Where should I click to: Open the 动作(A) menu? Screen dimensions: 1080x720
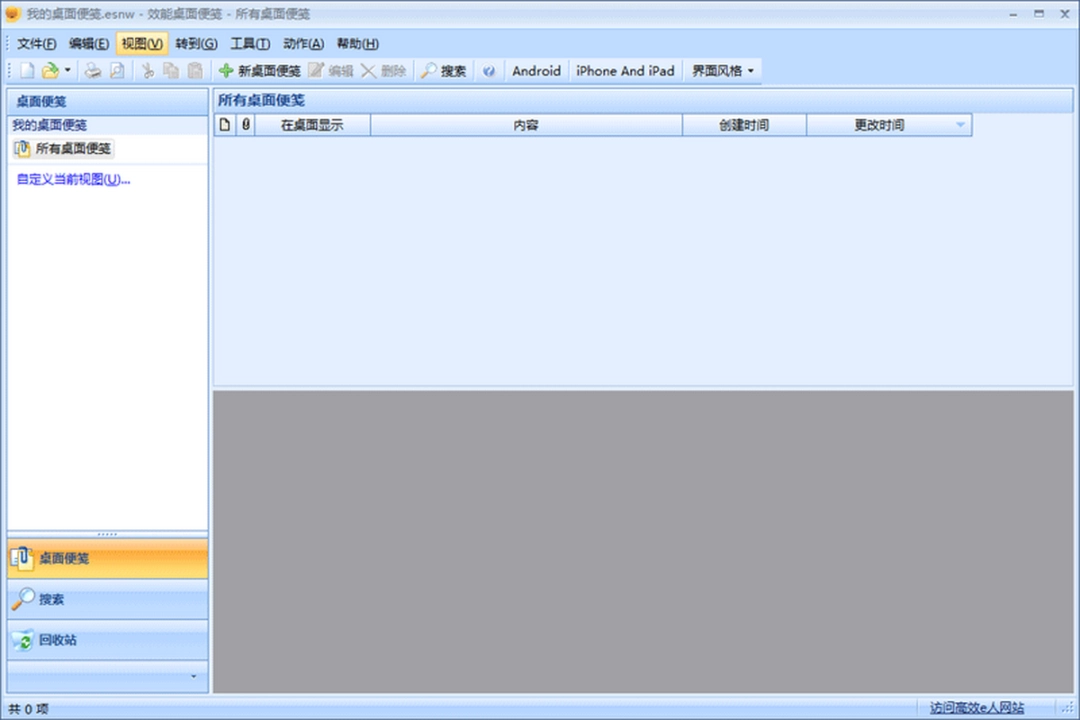(x=302, y=43)
